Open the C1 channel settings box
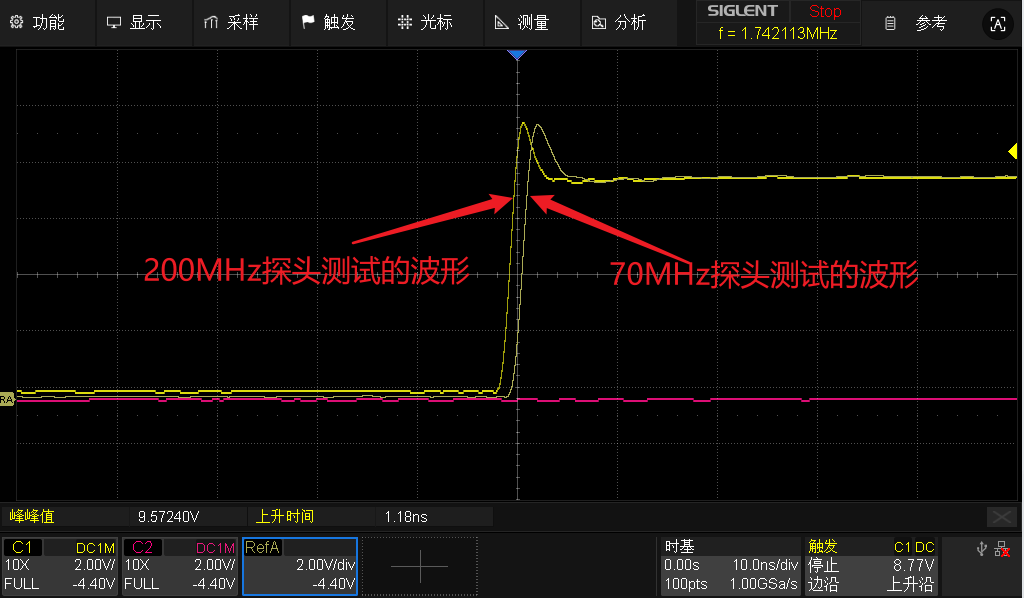The image size is (1024, 598). click(x=60, y=566)
